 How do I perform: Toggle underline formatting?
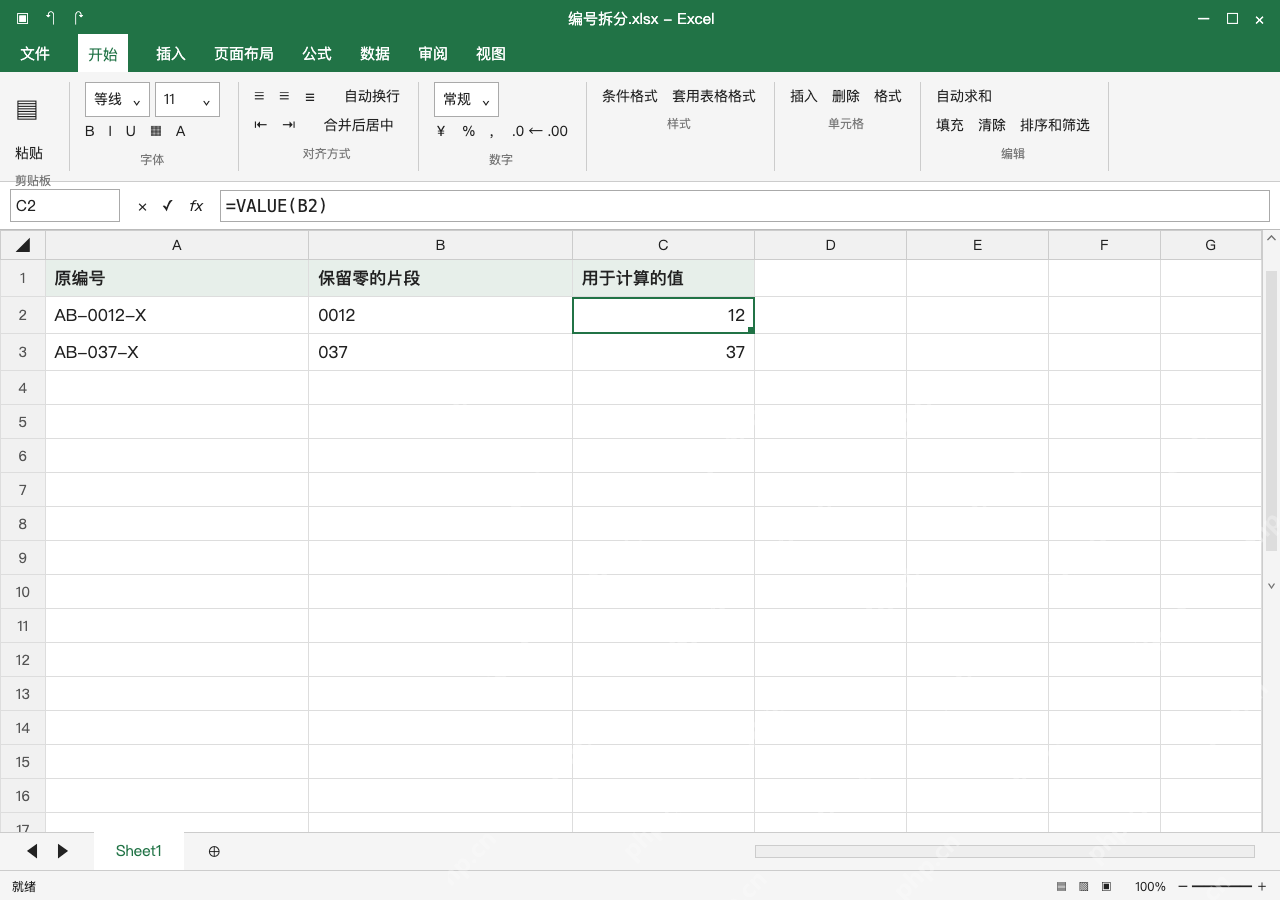point(130,131)
